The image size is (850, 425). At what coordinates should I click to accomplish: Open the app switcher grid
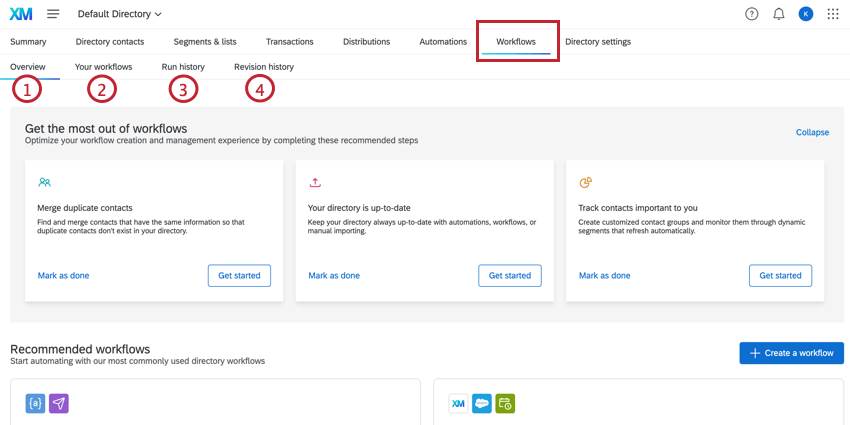(833, 14)
